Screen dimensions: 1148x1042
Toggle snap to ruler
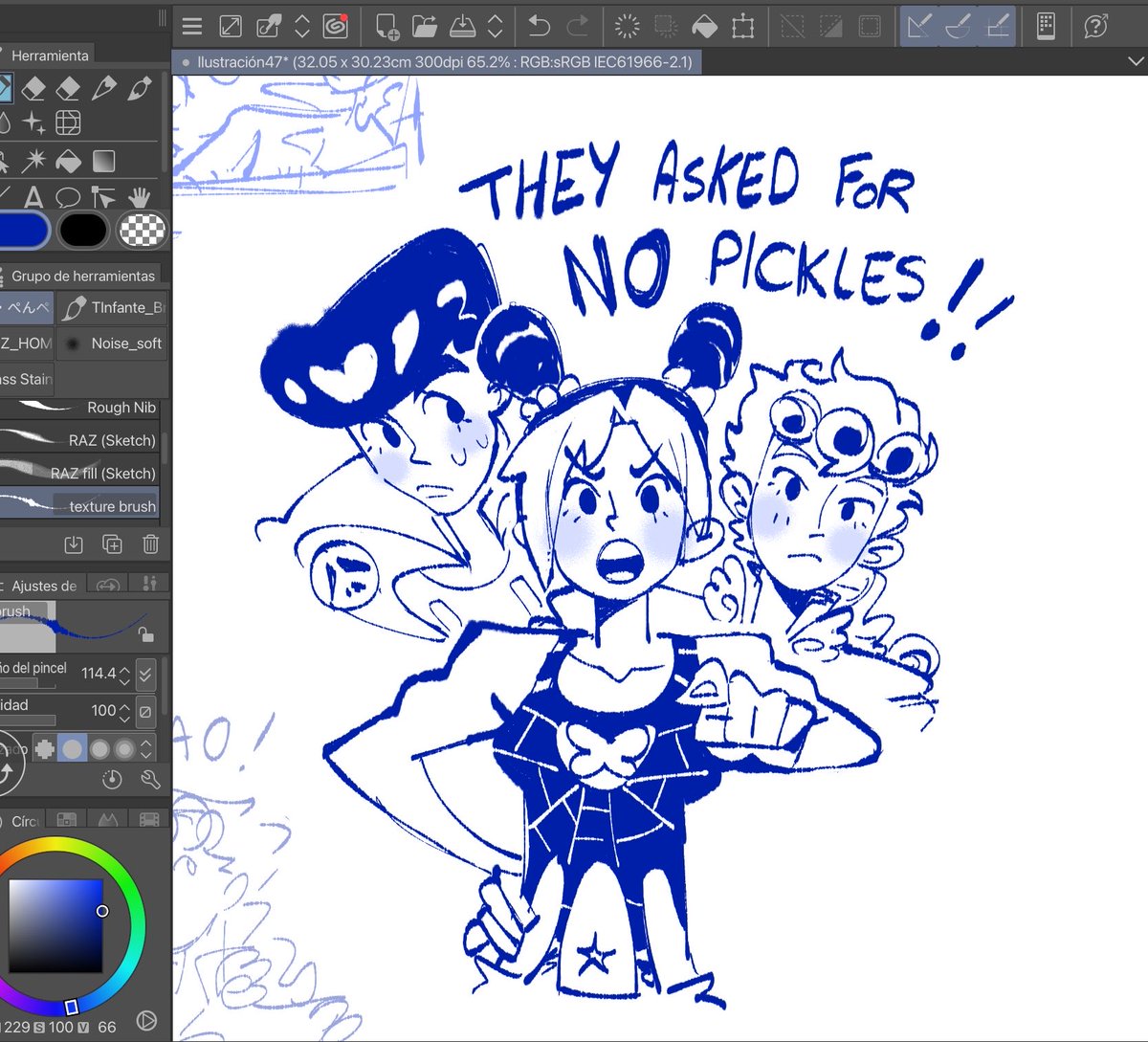click(918, 27)
